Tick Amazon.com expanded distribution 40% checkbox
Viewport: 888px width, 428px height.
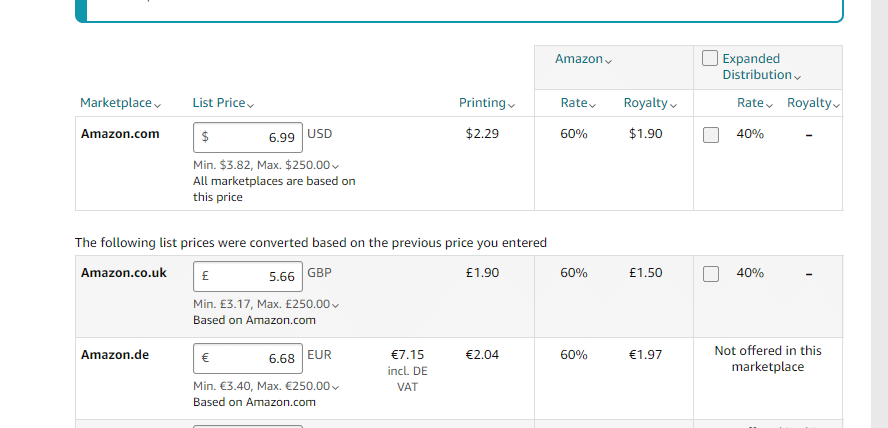point(711,135)
